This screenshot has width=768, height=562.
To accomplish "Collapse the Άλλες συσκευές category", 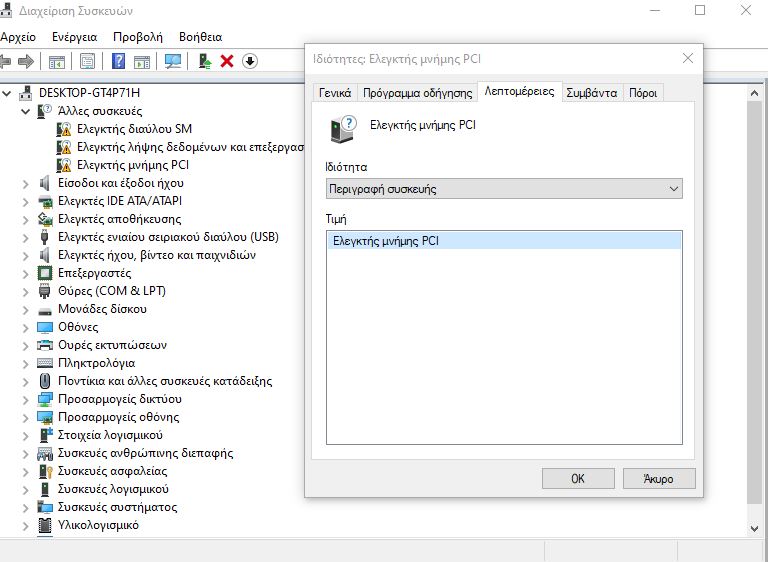I will coord(25,111).
